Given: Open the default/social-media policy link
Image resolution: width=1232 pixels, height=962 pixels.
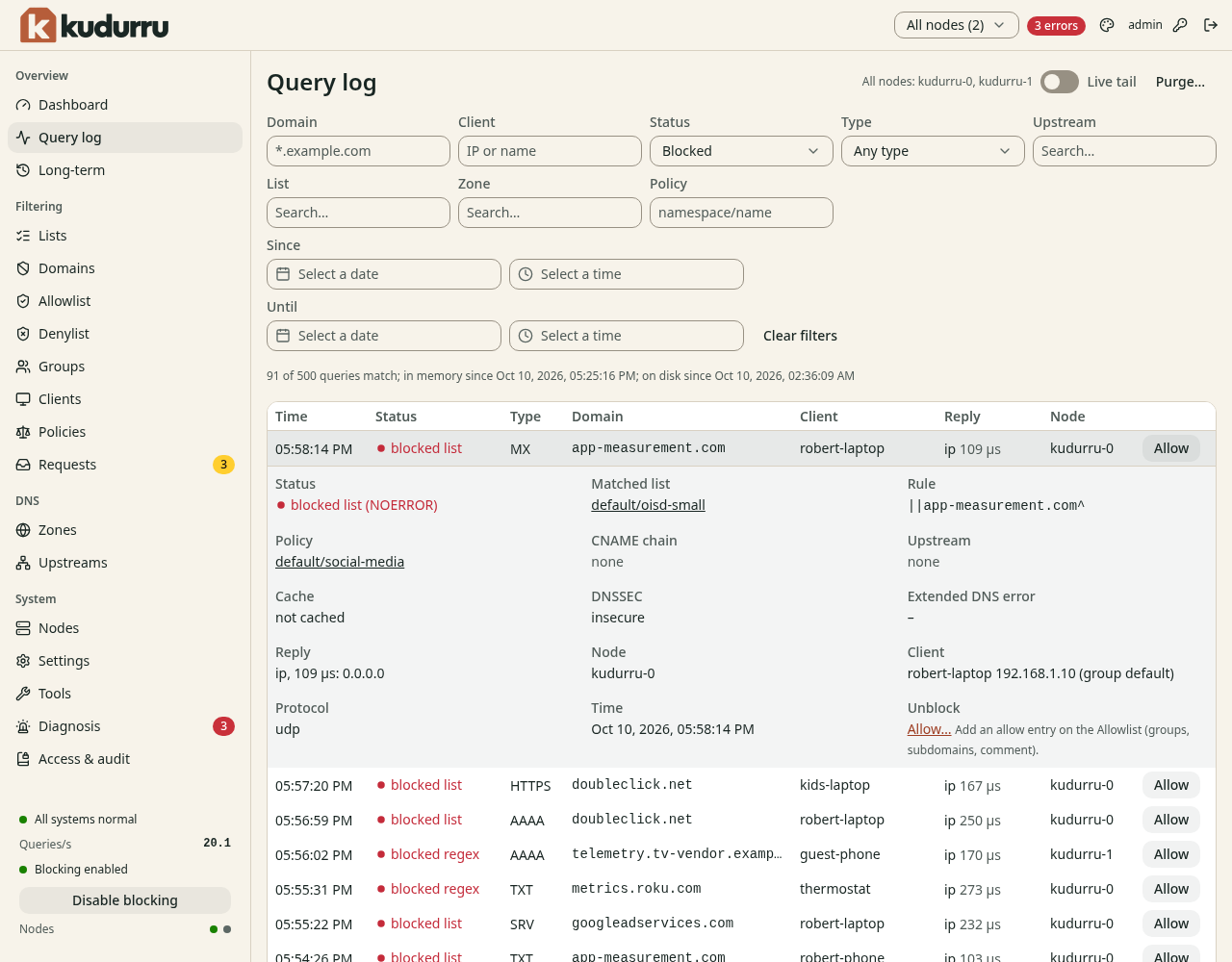Looking at the screenshot, I should coord(340,562).
